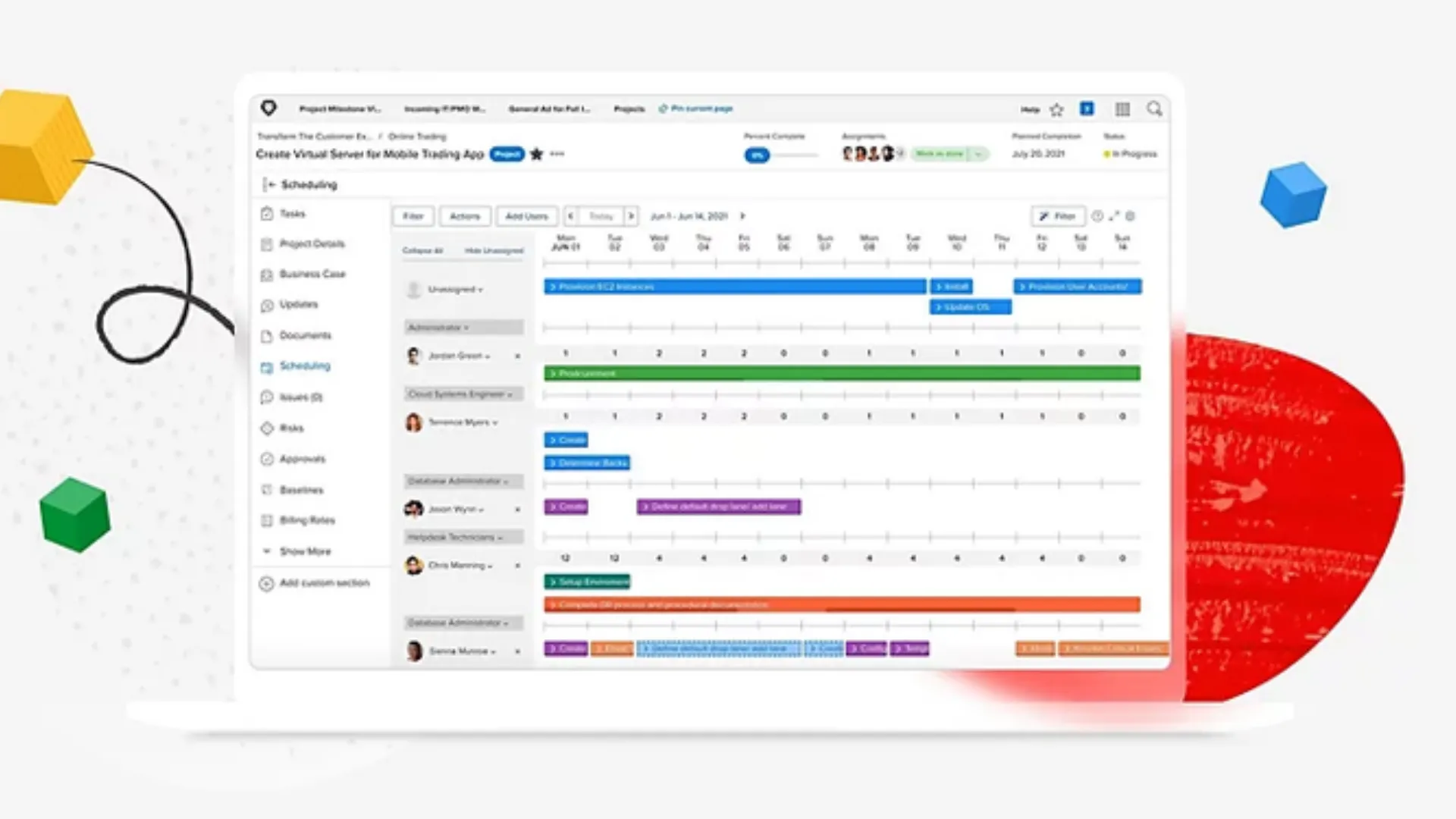Select the Business Case sidebar item
The width and height of the screenshot is (1456, 819).
312,274
